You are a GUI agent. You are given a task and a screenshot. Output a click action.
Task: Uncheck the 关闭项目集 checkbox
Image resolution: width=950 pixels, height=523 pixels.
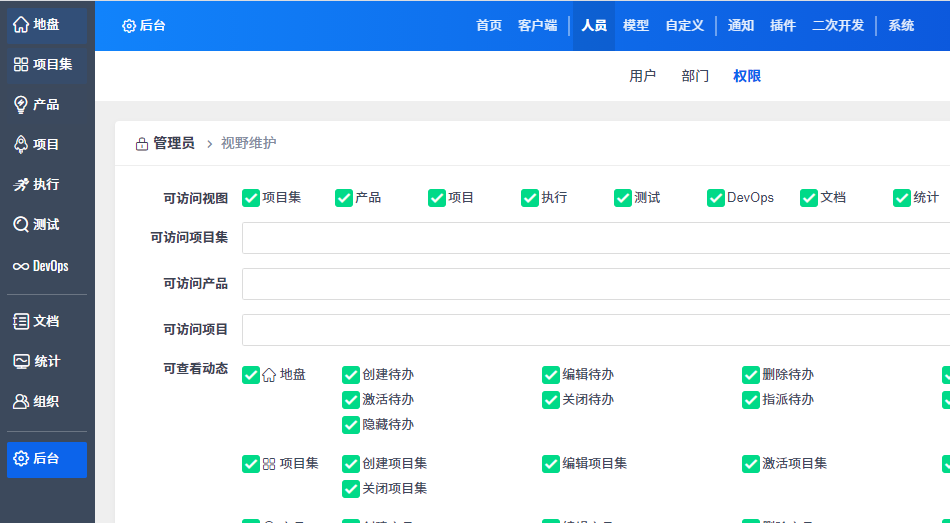click(x=351, y=489)
